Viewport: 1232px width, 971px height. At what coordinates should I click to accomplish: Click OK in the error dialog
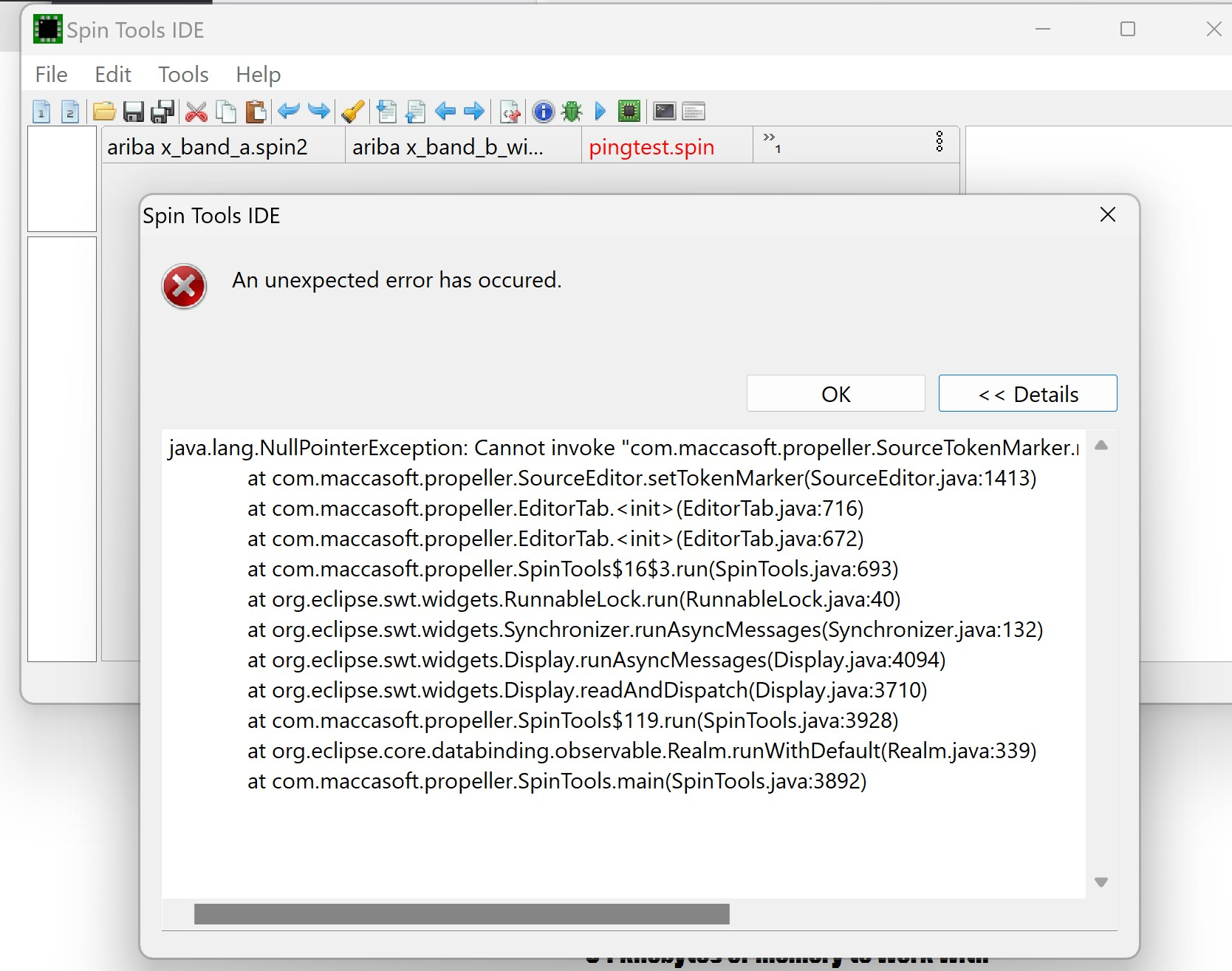click(x=836, y=393)
